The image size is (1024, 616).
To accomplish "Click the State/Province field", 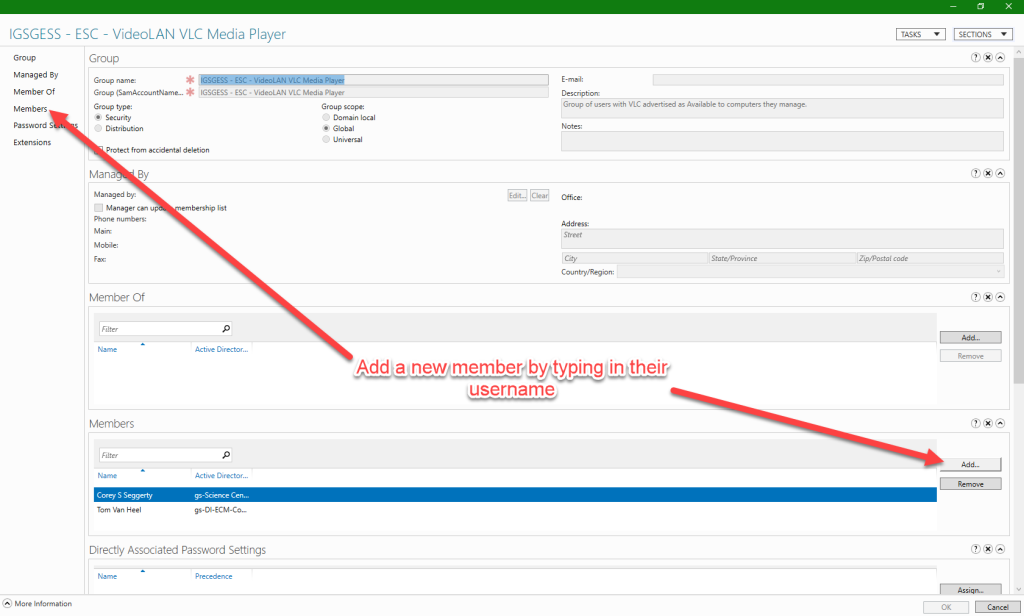I will (x=782, y=258).
